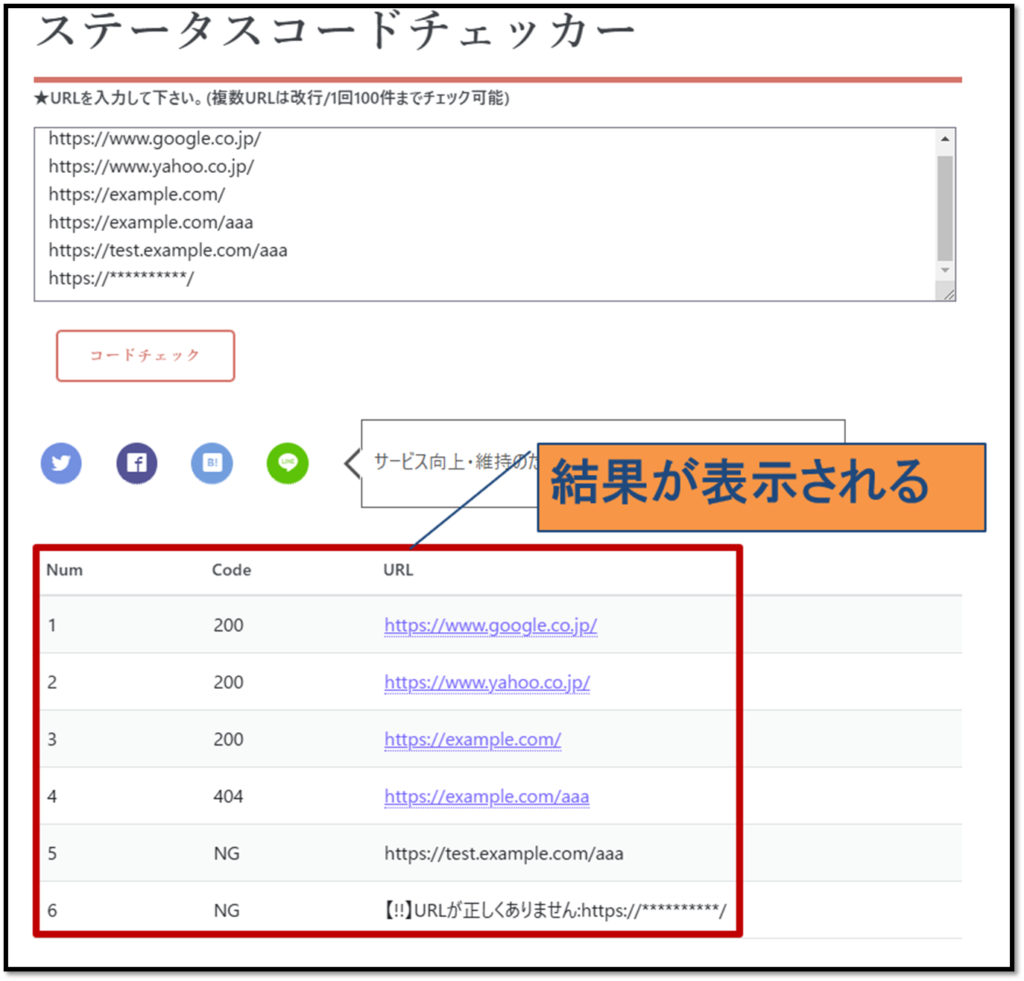Open the https://www.yahoo.co.jp/ result link
Screen dimensions: 1024x981
point(486,683)
